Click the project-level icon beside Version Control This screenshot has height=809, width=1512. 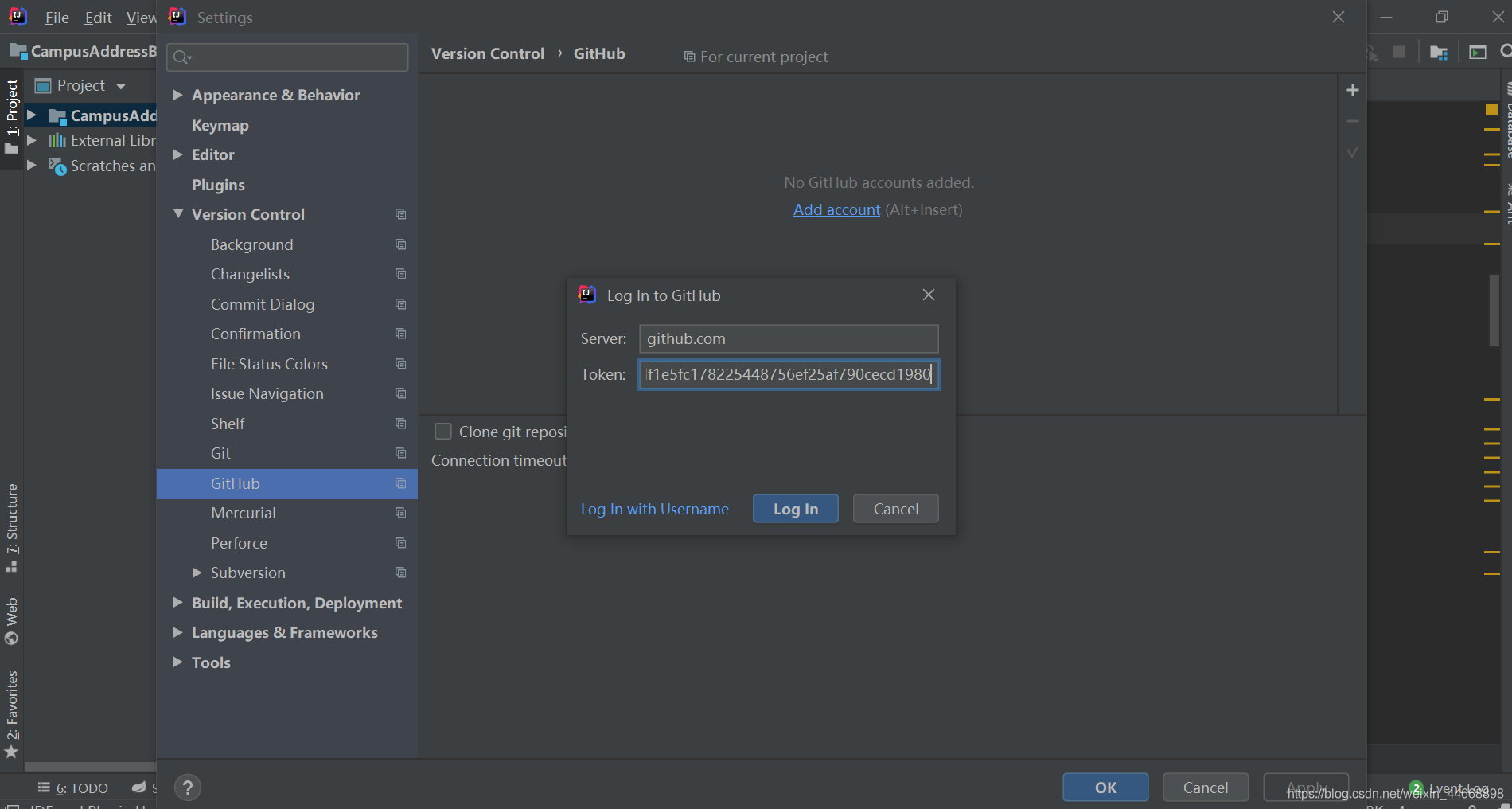[400, 214]
